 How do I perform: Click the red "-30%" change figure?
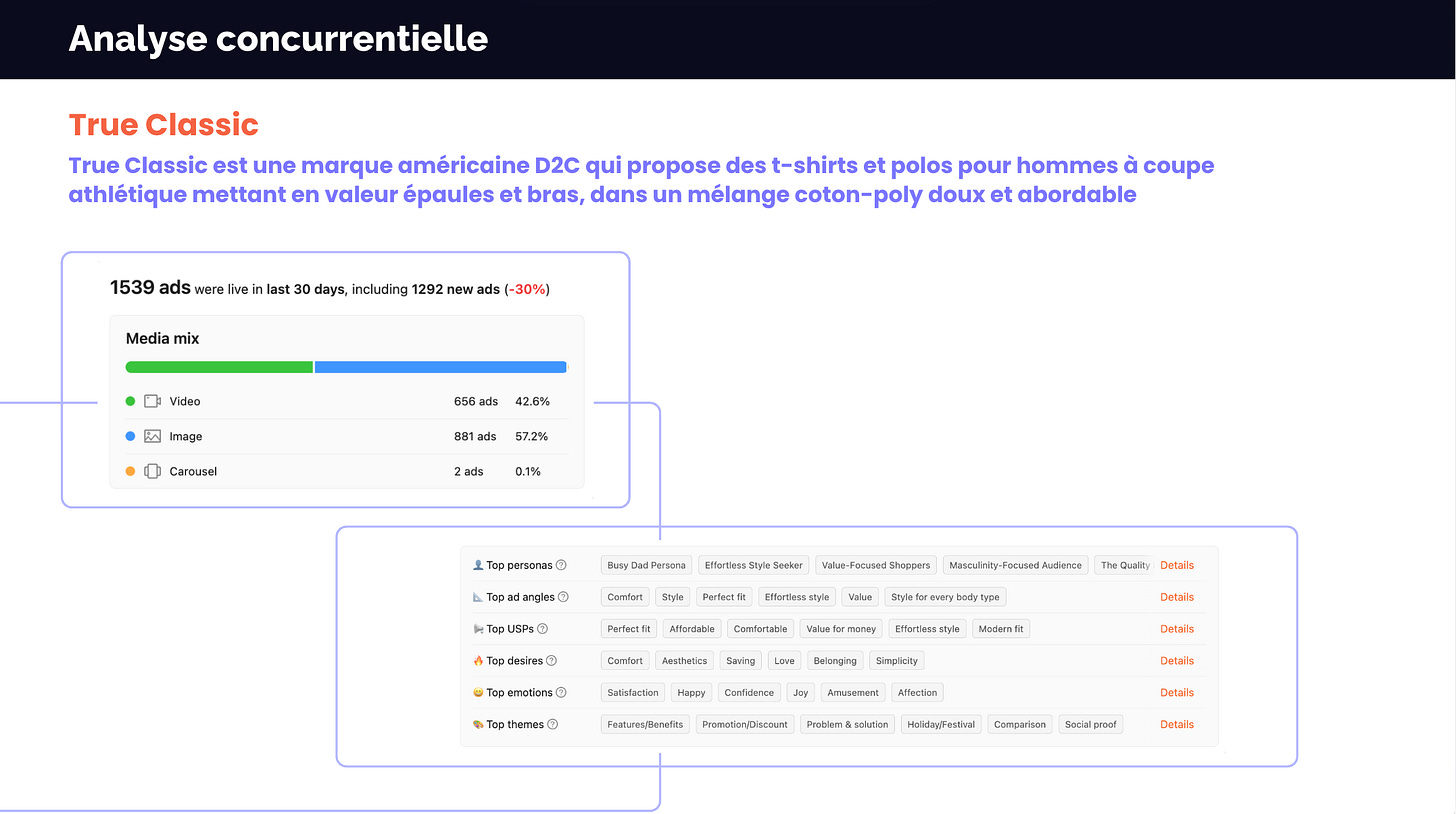click(526, 290)
